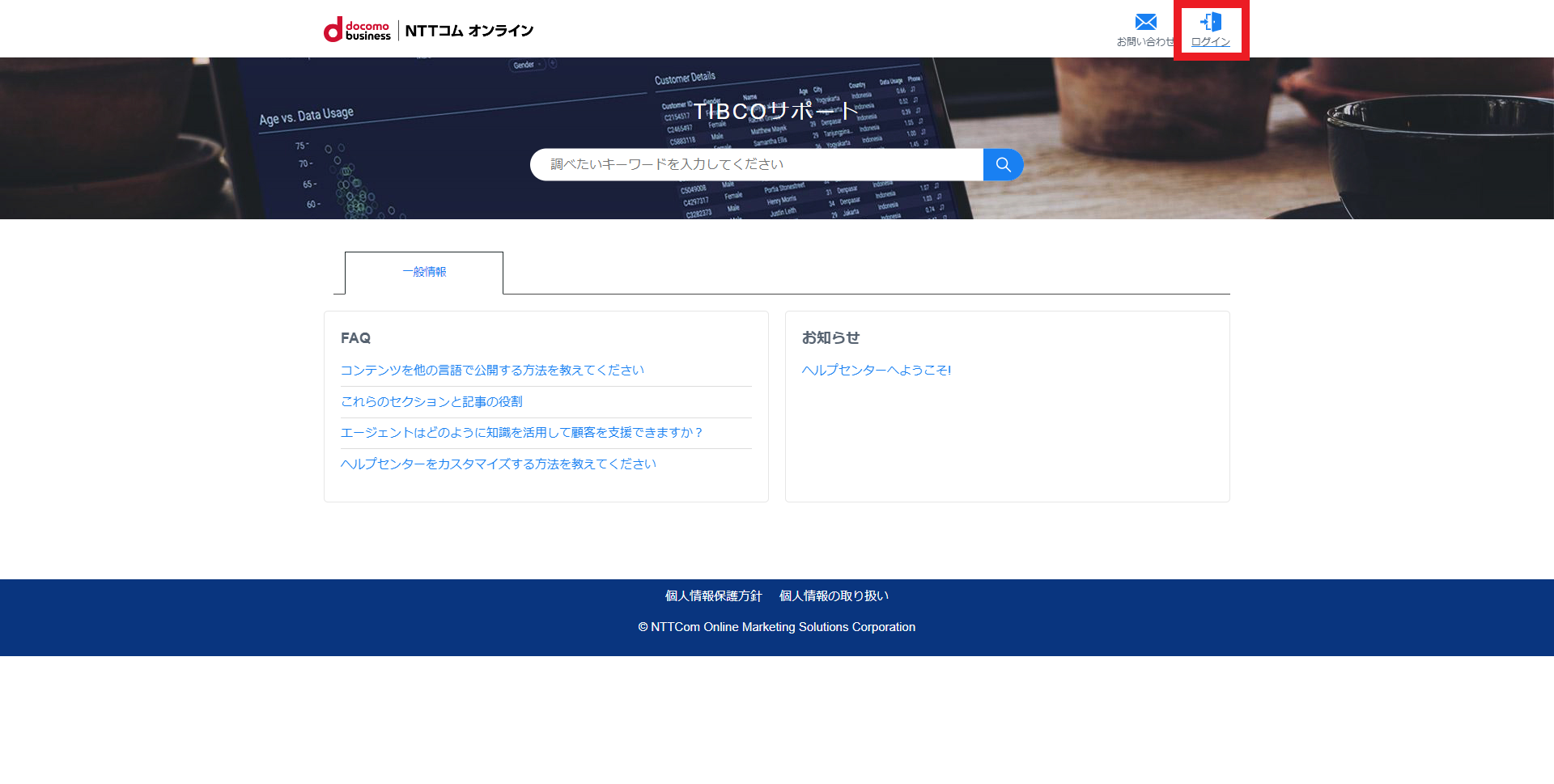Open 個人情報保護方針 footer link
This screenshot has height=784, width=1554.
point(713,595)
